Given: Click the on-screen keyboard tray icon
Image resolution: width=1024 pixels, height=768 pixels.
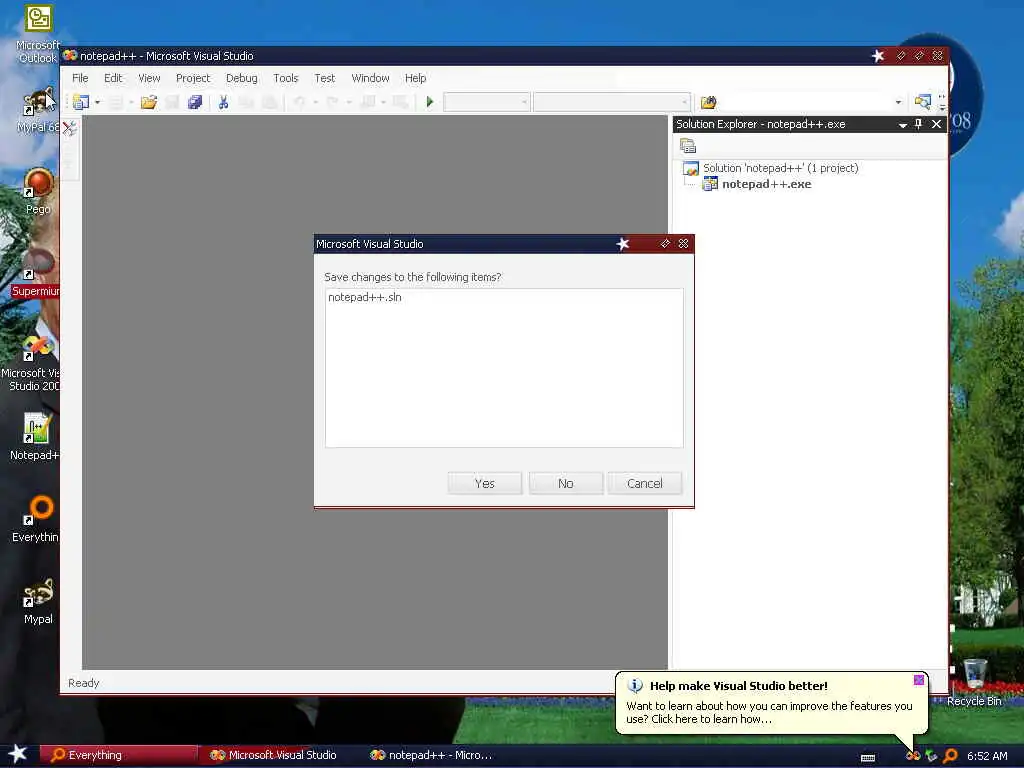Looking at the screenshot, I should 868,758.
